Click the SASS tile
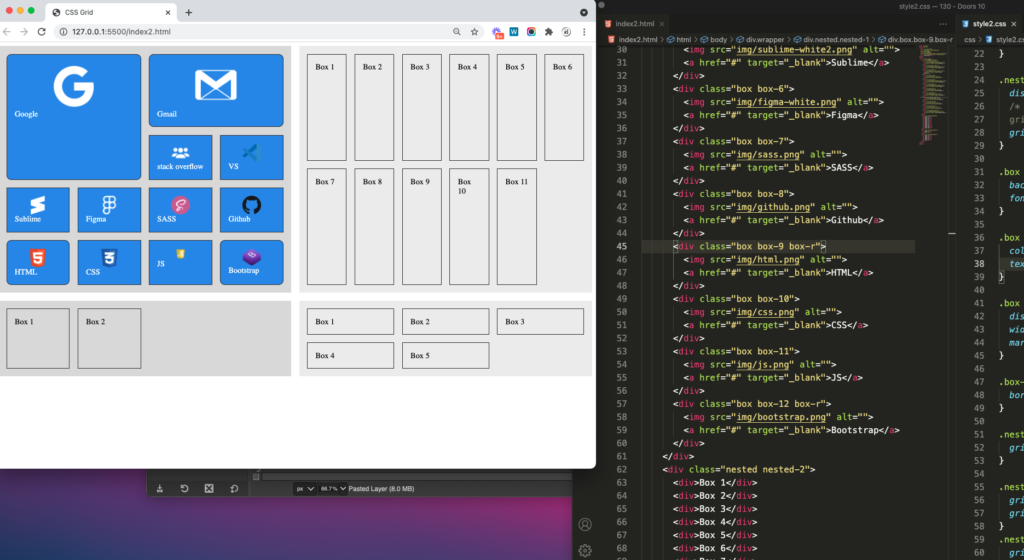 click(180, 210)
